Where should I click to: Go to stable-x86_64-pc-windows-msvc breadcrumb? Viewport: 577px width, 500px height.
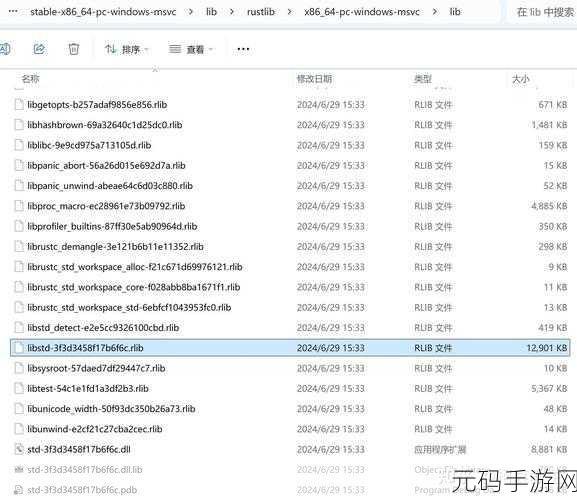[x=103, y=12]
